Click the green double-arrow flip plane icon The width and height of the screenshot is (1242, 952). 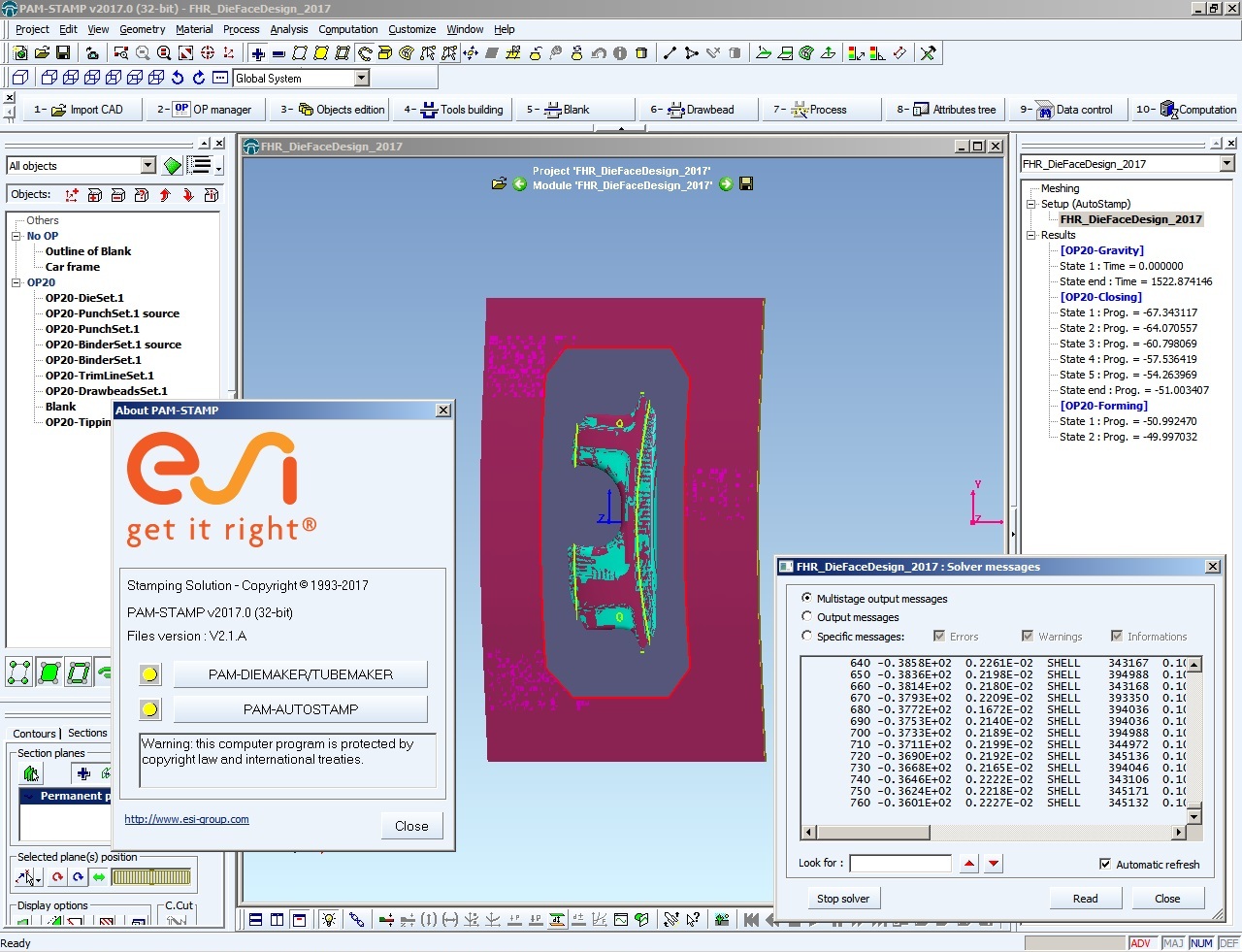point(99,877)
